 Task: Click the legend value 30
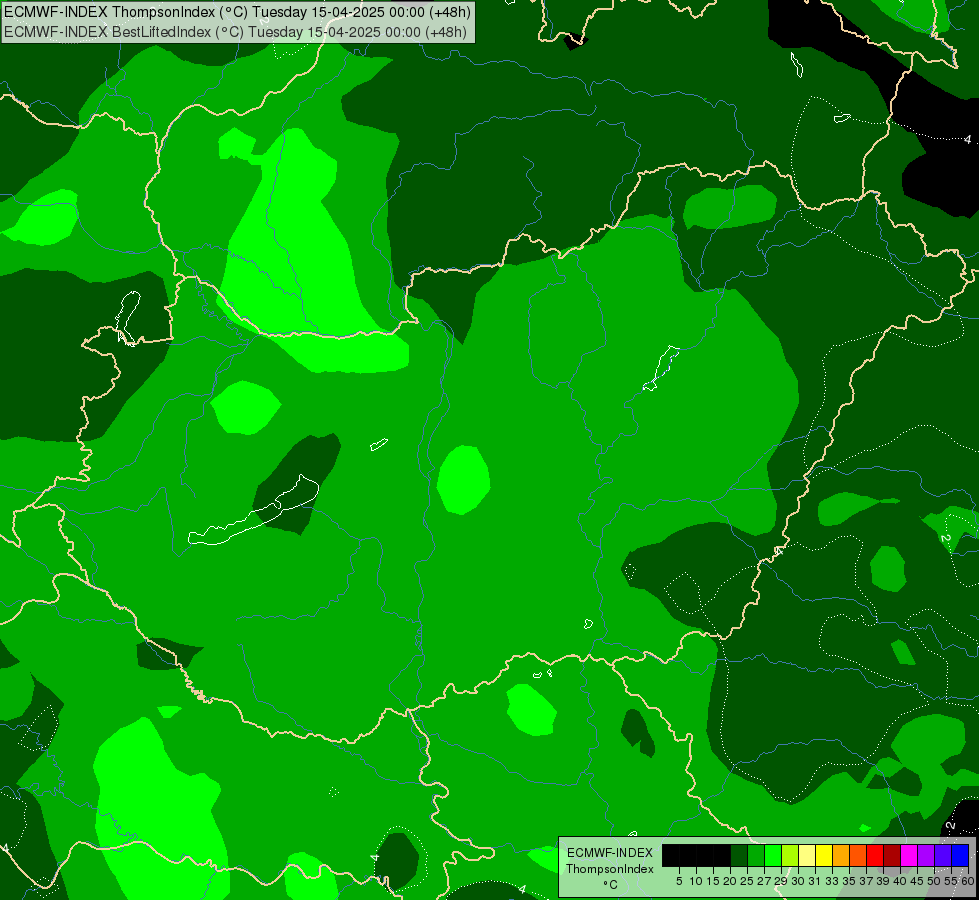798,881
